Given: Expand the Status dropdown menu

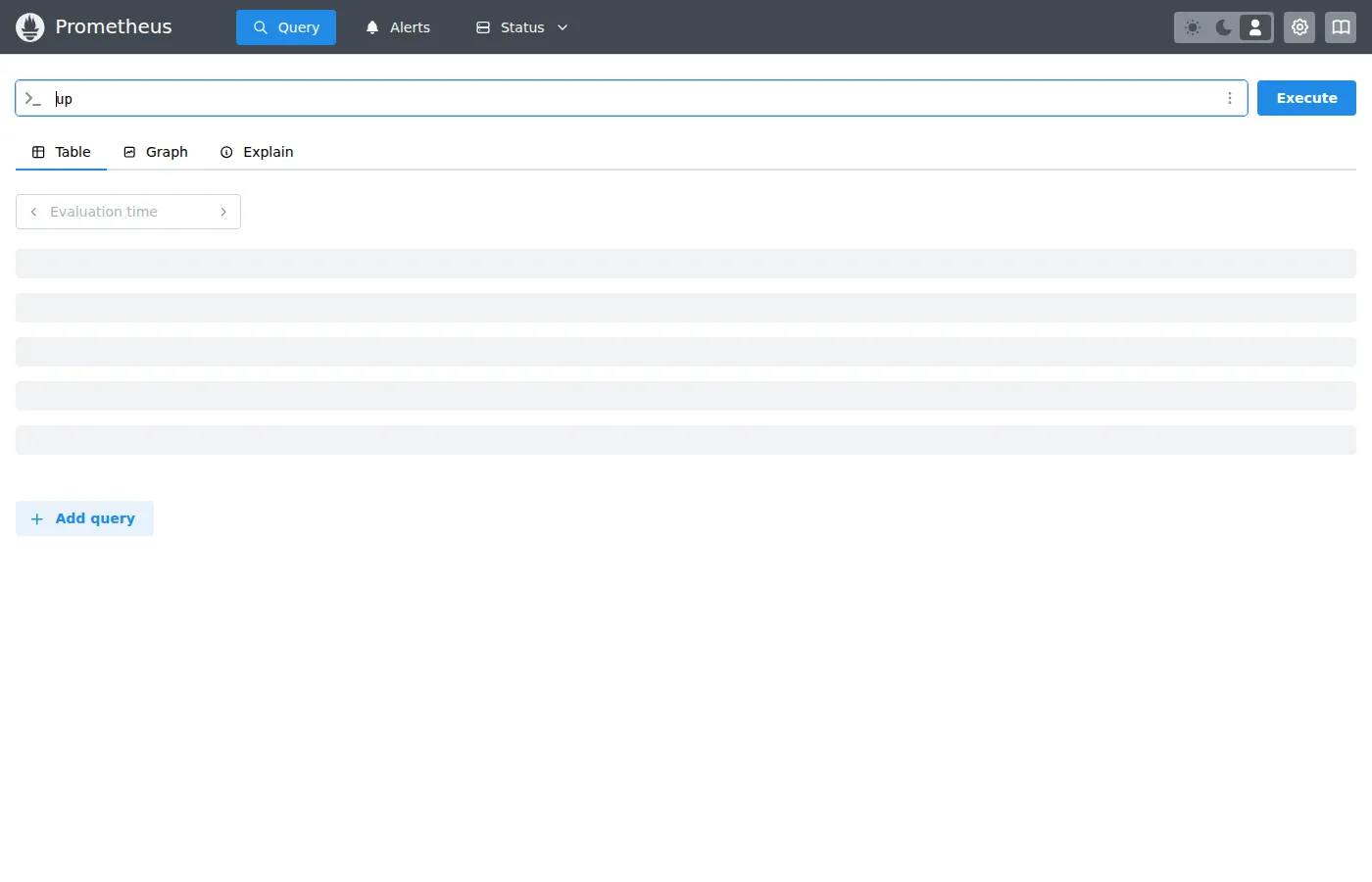Looking at the screenshot, I should click(x=521, y=27).
